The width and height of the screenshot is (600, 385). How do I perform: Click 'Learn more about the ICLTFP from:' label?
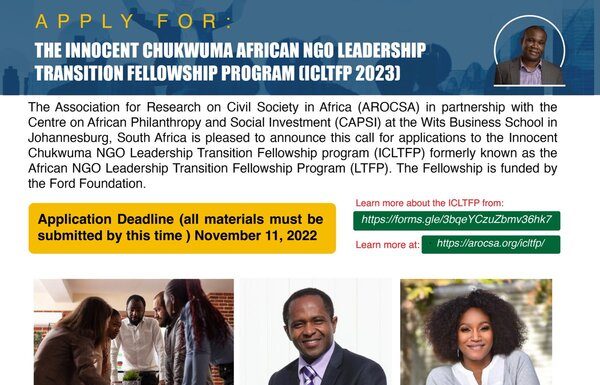coord(429,203)
